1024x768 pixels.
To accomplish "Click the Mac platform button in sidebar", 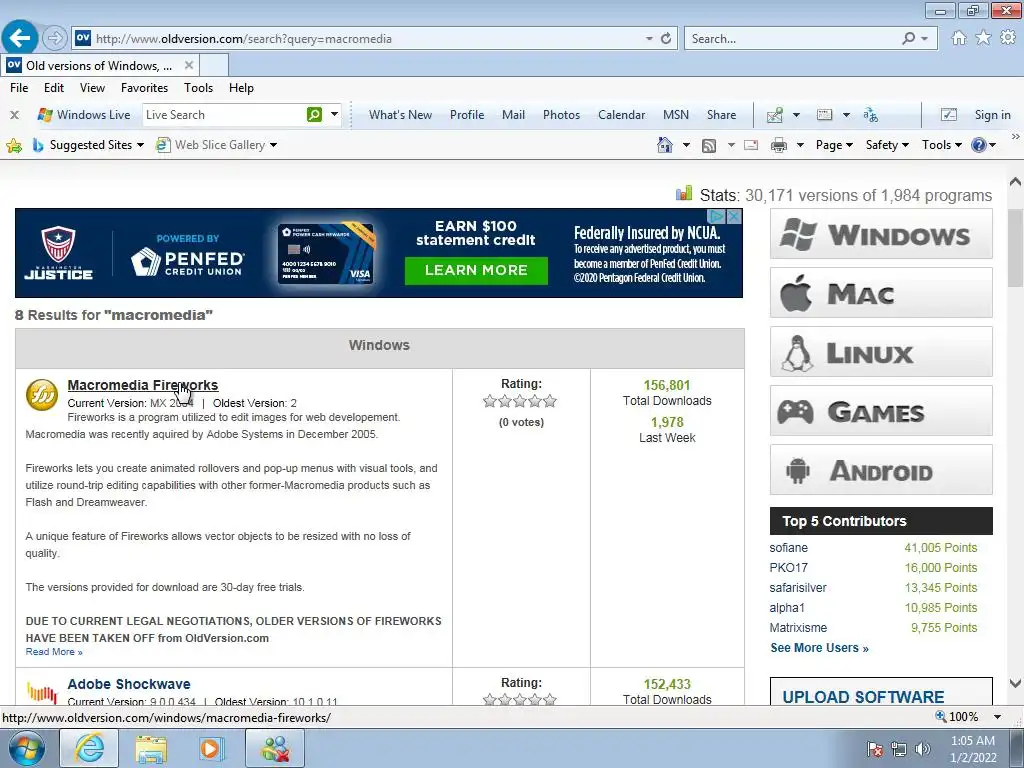I will (881, 293).
